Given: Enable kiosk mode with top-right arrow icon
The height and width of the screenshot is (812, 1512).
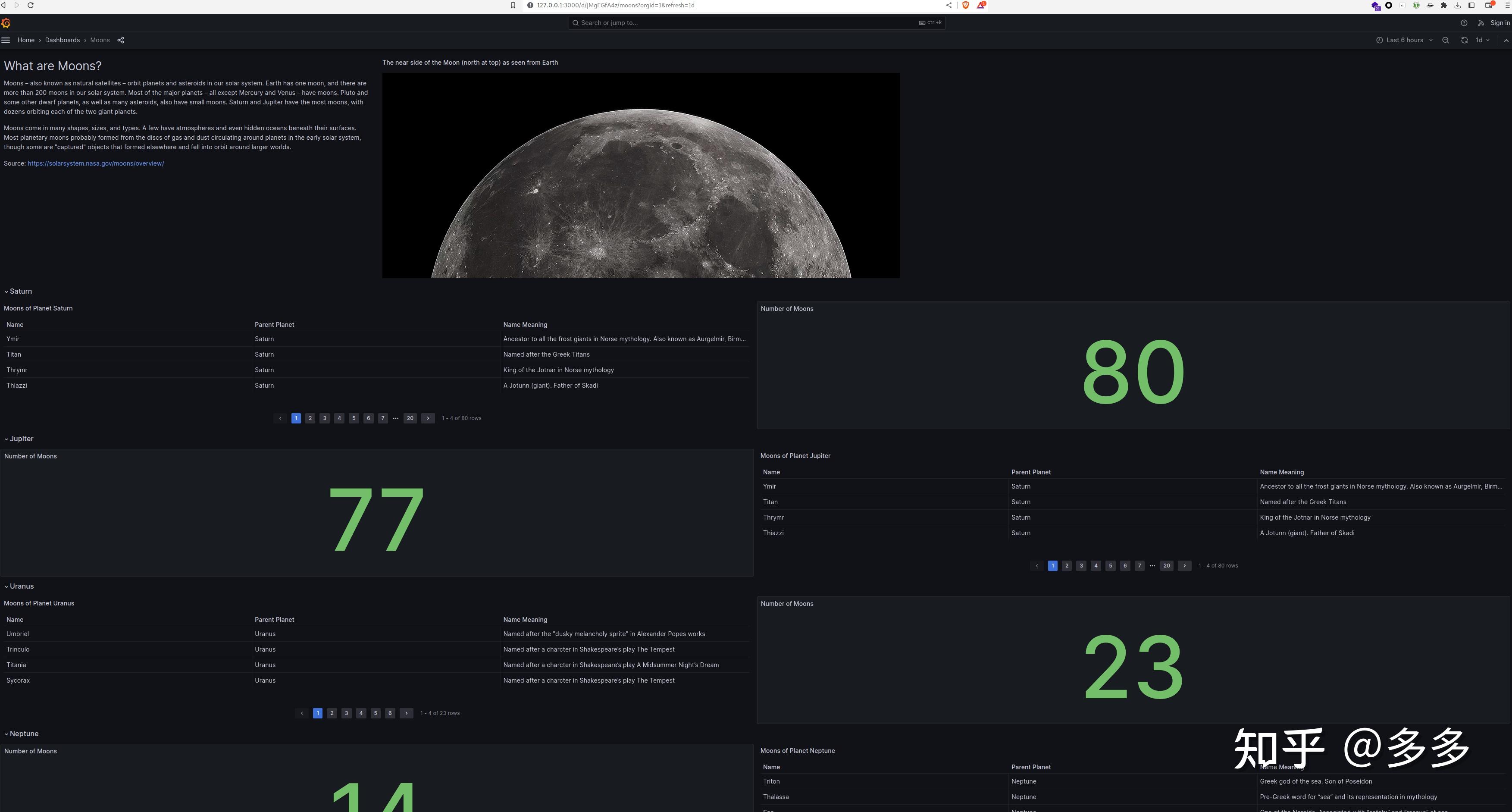Looking at the screenshot, I should click(1506, 40).
